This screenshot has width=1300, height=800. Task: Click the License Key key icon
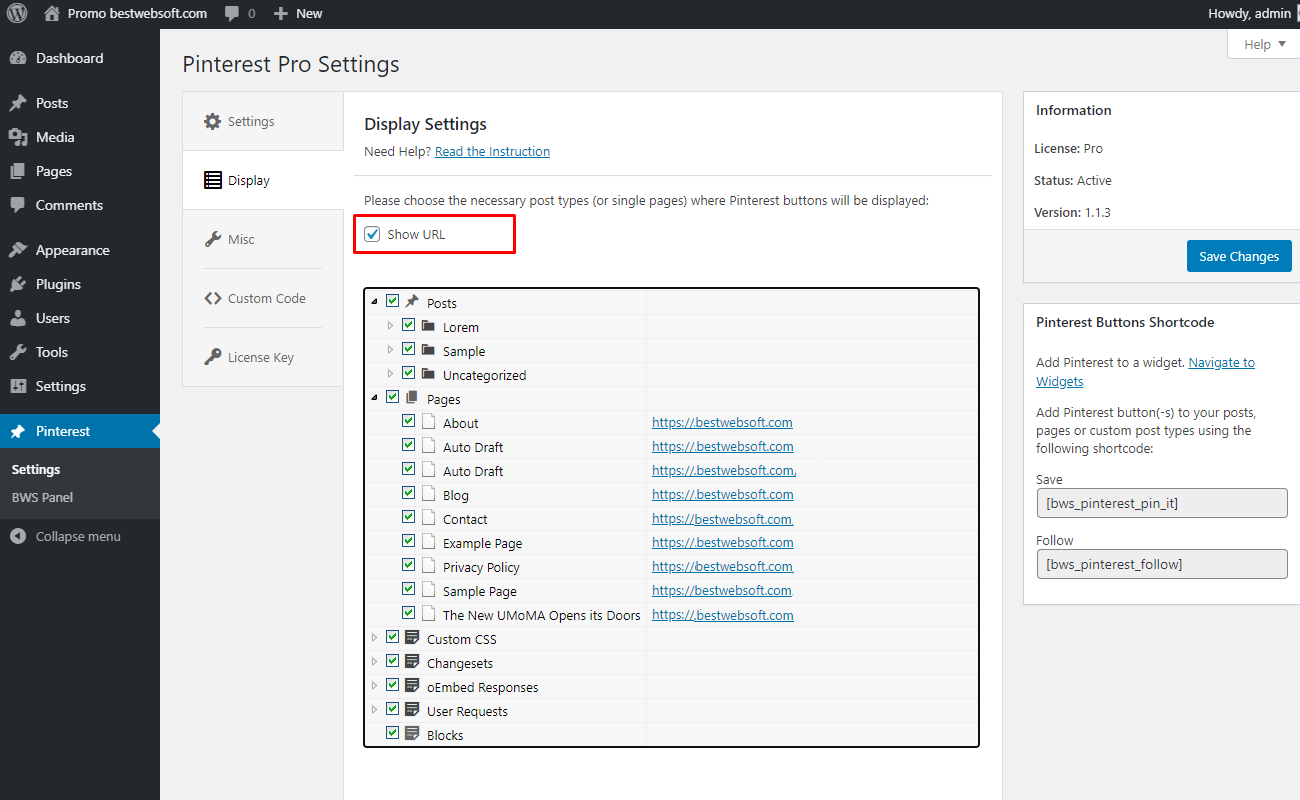212,357
